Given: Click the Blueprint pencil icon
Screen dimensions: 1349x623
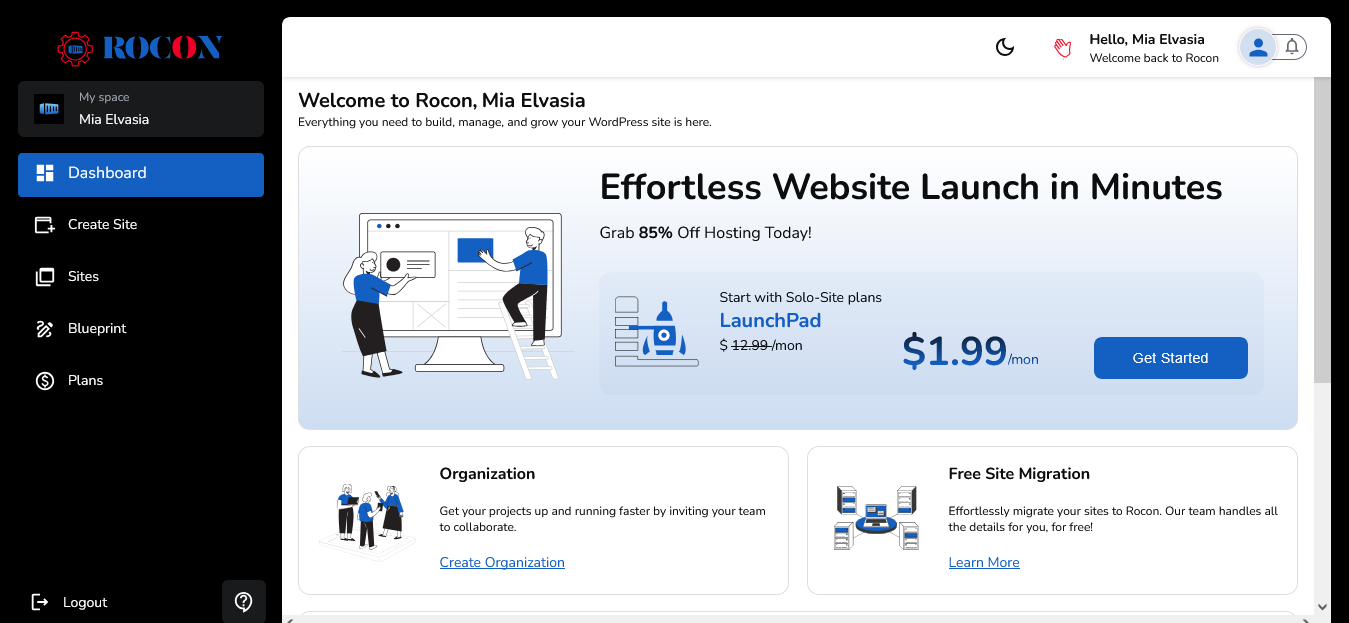Looking at the screenshot, I should point(45,329).
